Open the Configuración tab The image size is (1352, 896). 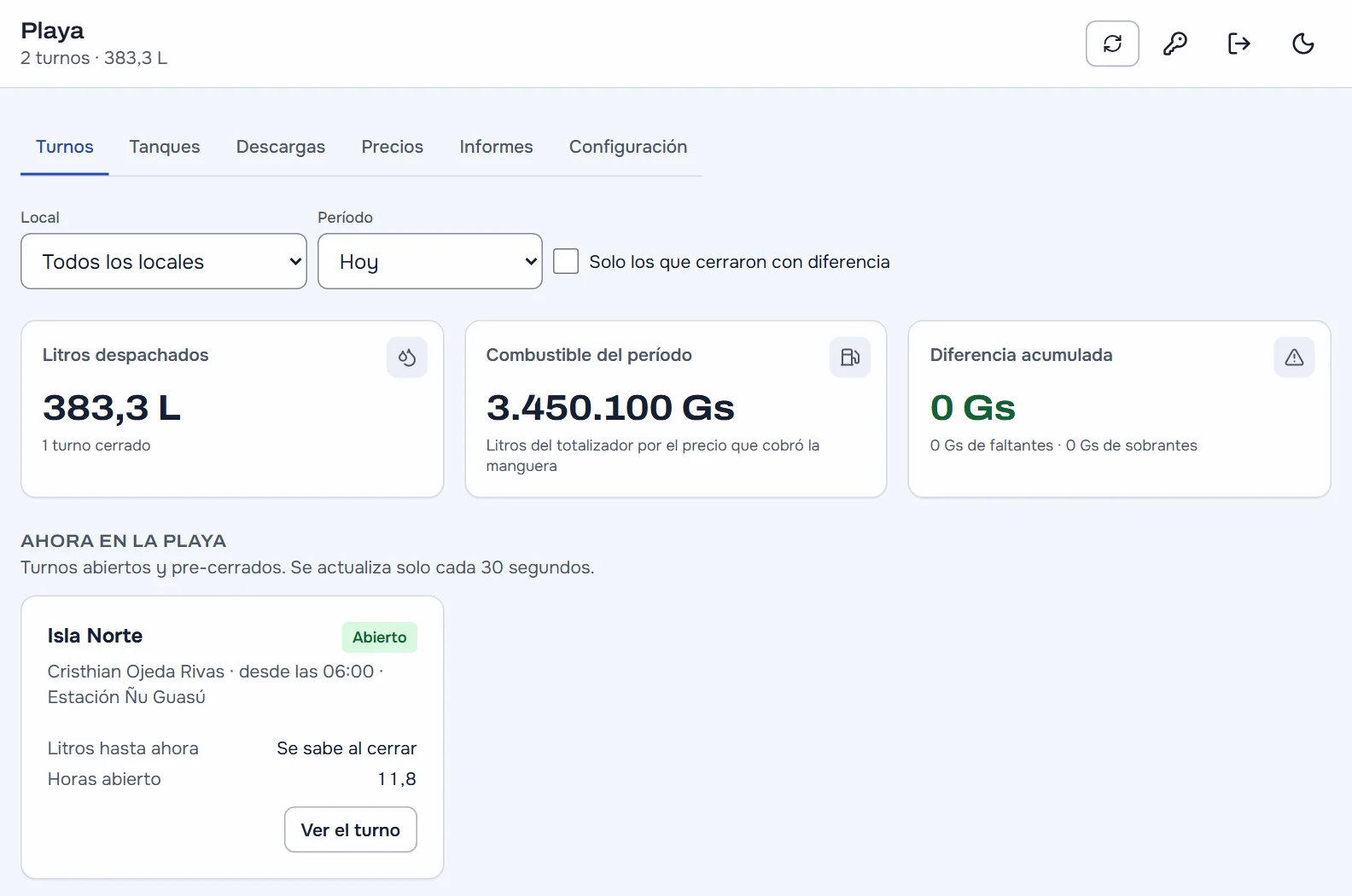pos(628,147)
